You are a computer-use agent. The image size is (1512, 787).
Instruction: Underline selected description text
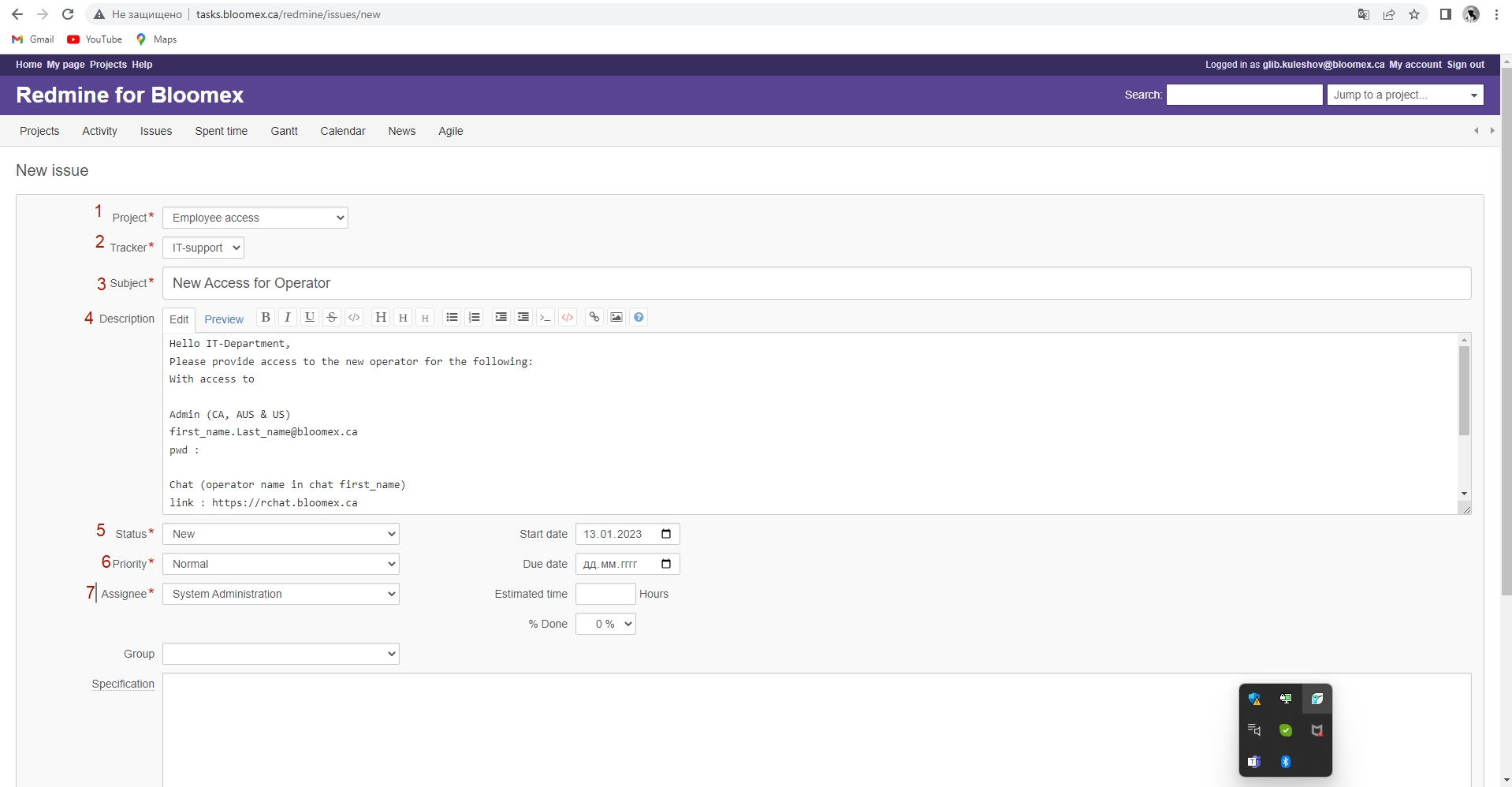(310, 317)
